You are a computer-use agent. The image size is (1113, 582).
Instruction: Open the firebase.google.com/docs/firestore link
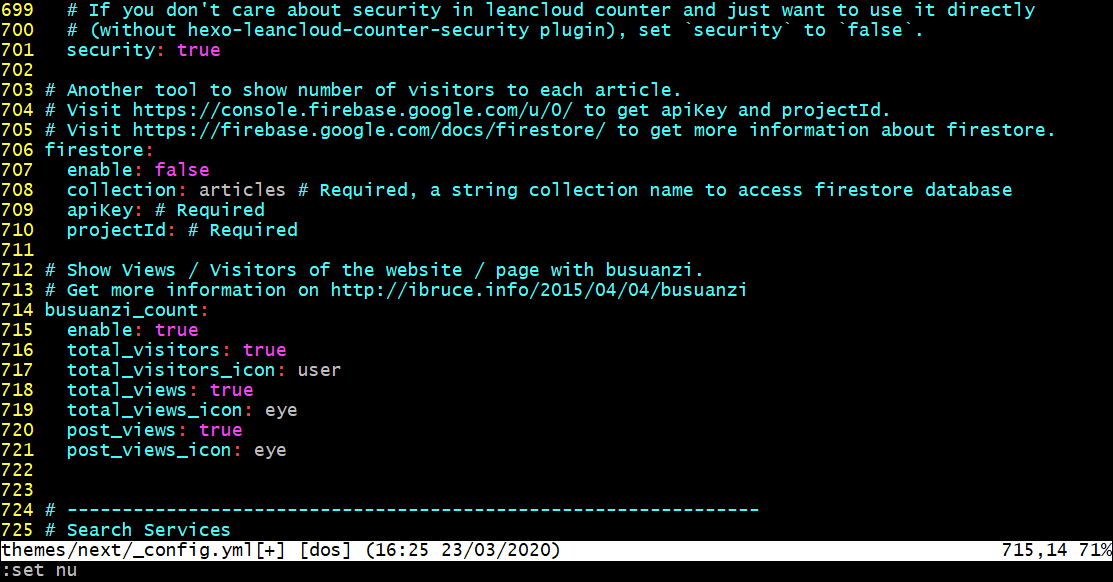[x=369, y=130]
